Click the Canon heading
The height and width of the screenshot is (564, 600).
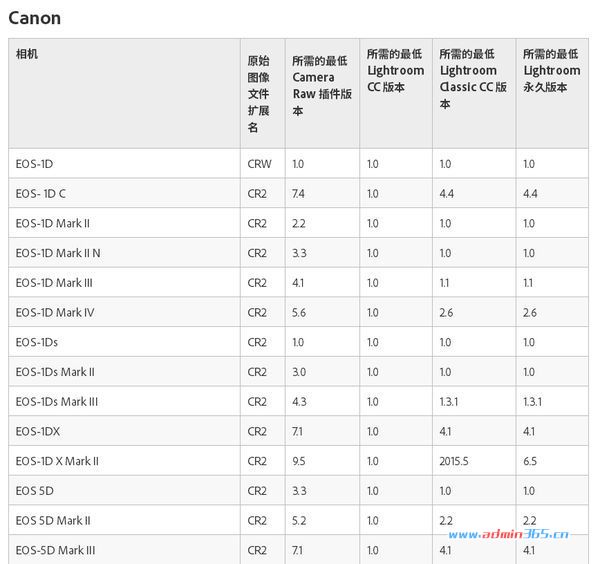pyautogui.click(x=34, y=18)
